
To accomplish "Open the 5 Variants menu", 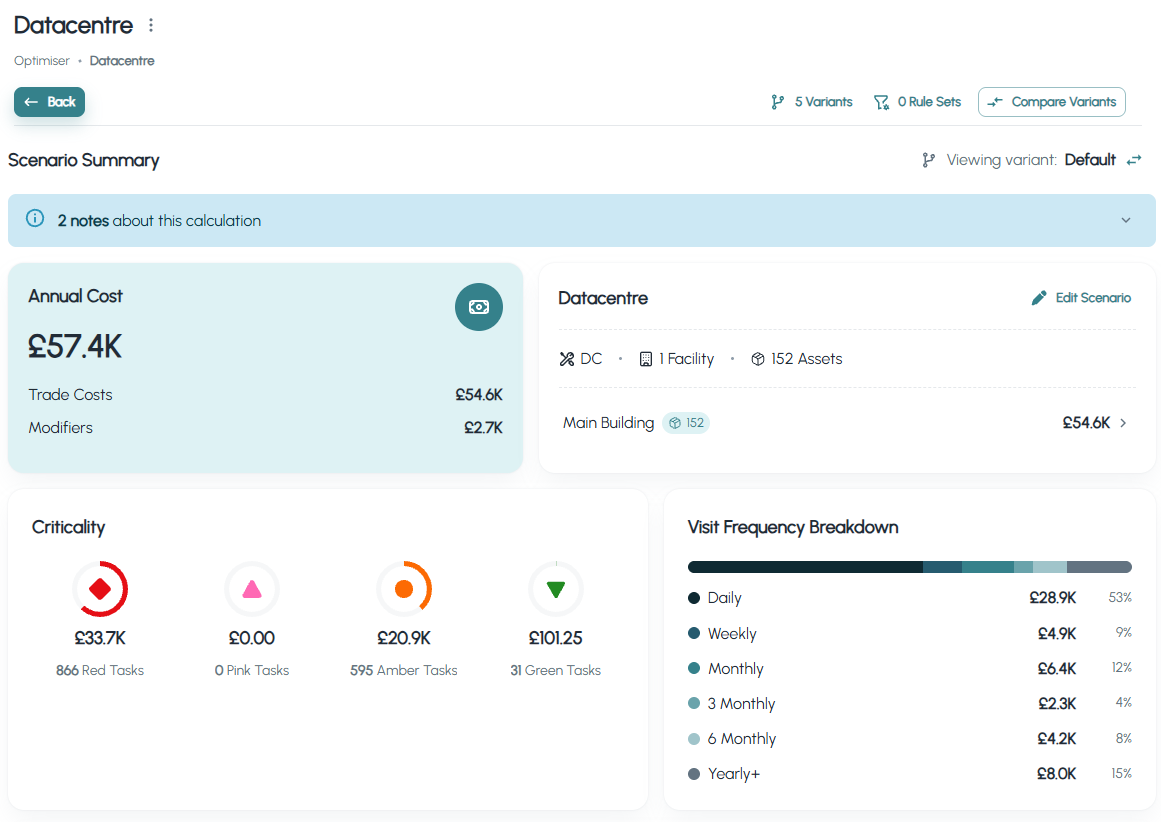I will pos(812,102).
